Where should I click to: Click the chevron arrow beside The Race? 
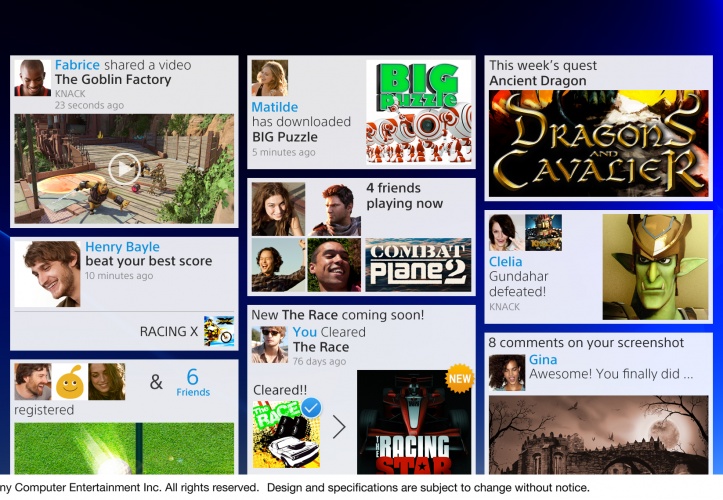tap(339, 427)
